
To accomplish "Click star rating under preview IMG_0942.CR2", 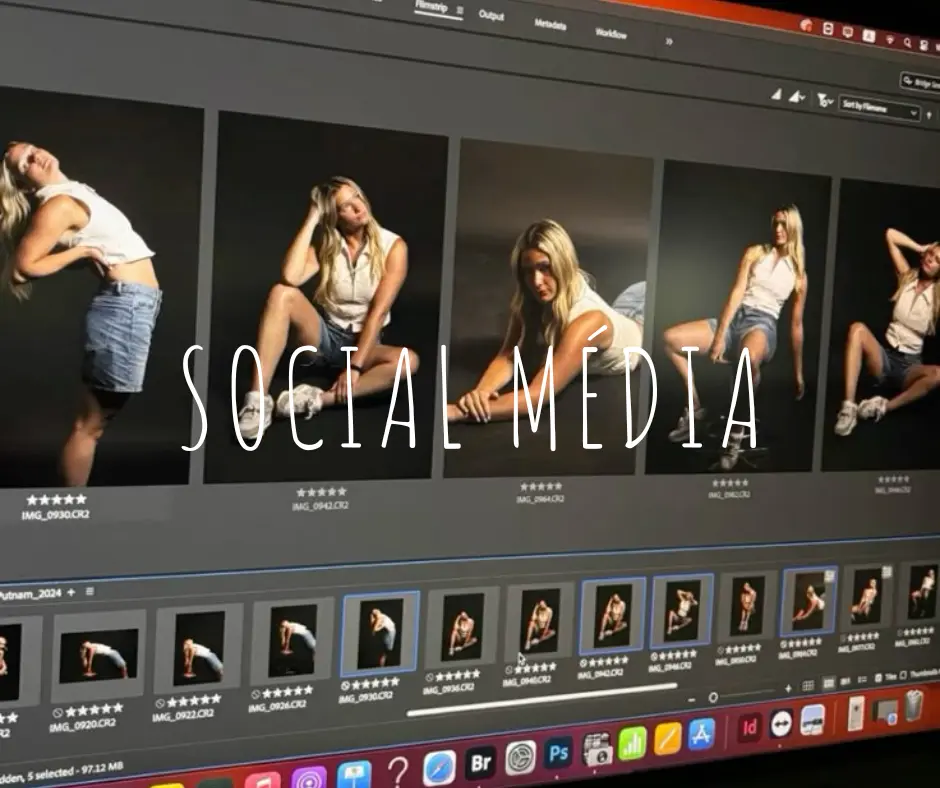I will [321, 492].
